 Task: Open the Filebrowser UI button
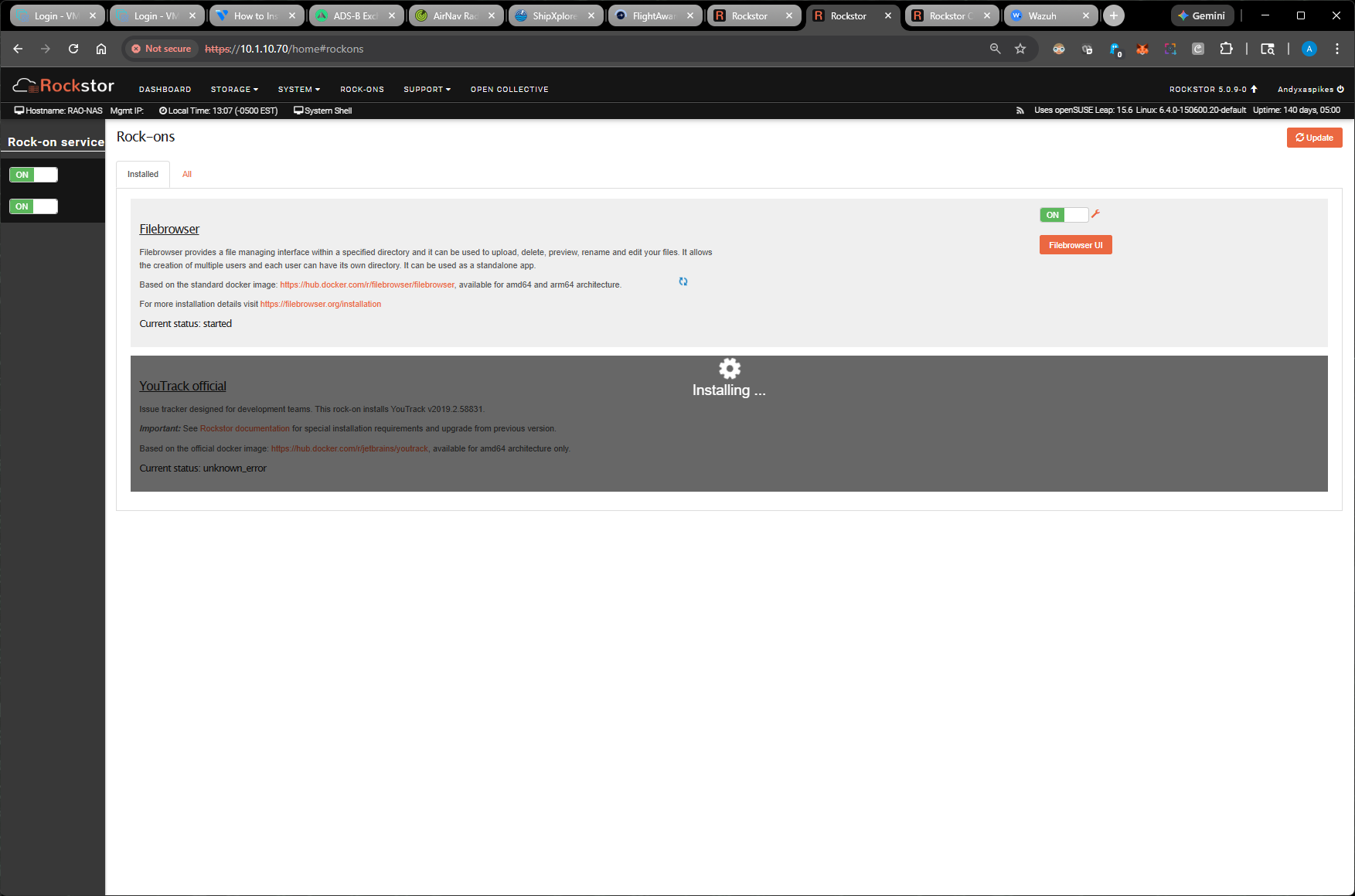click(x=1075, y=245)
